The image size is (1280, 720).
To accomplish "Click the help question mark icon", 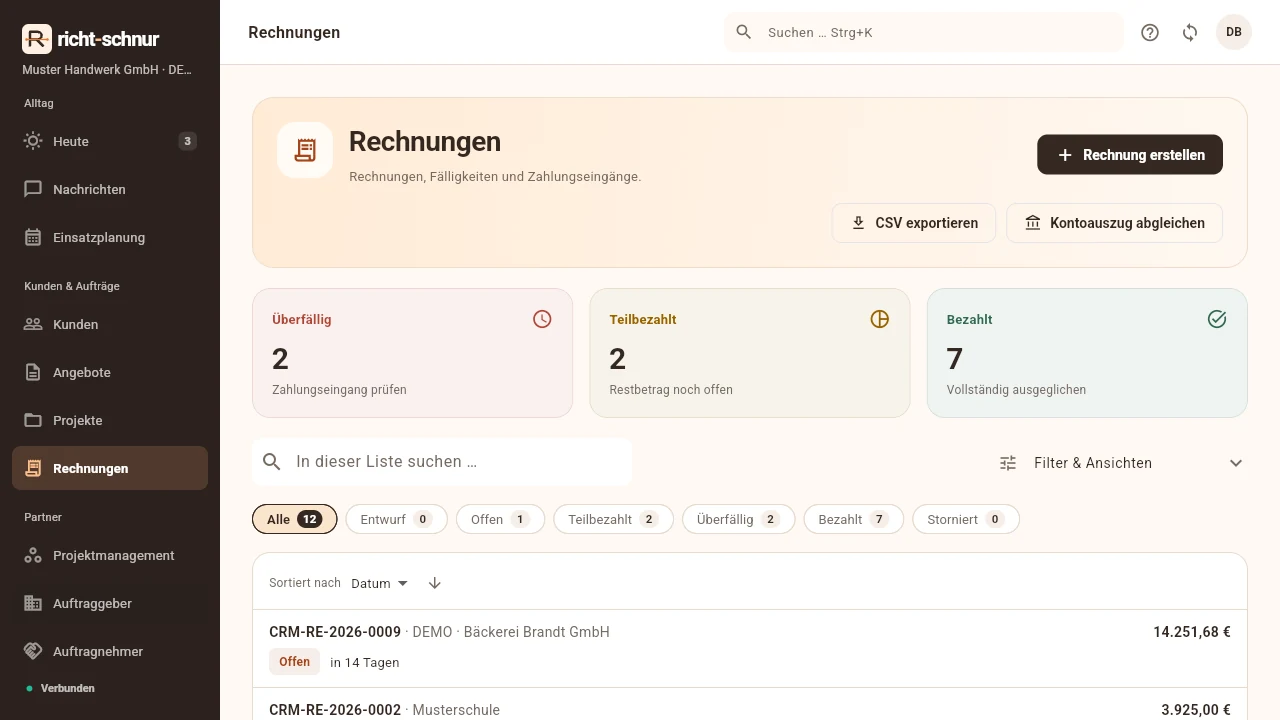I will pyautogui.click(x=1150, y=32).
